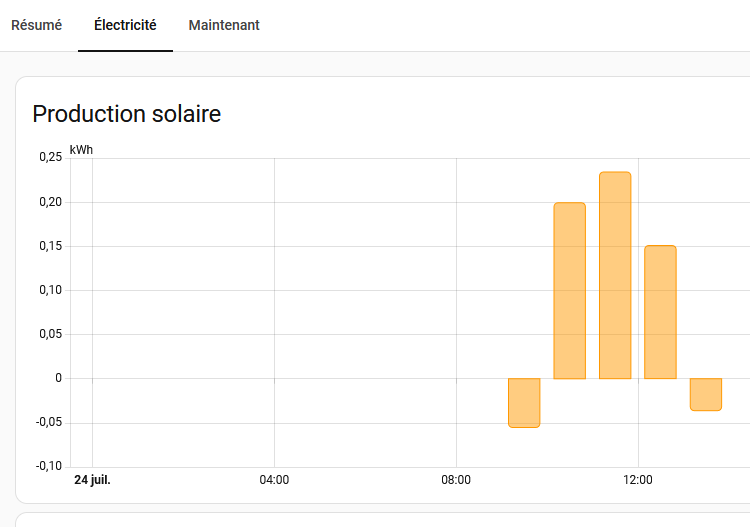Click the -0,05 y-axis value
This screenshot has width=750, height=527.
coord(49,422)
